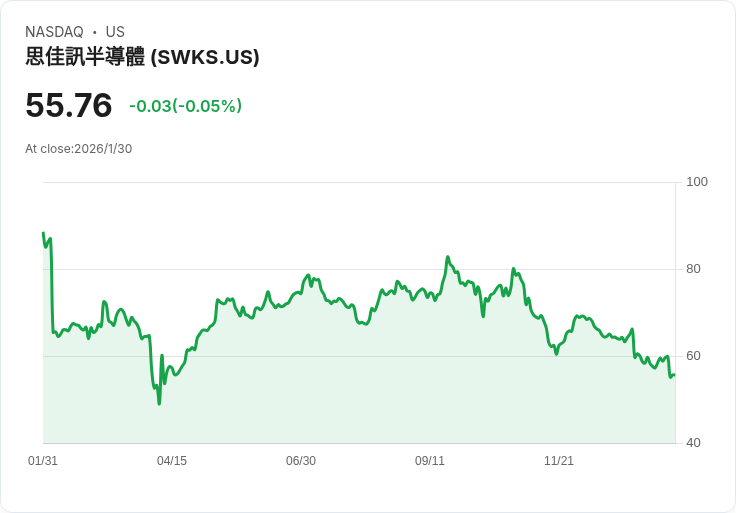736x513 pixels.
Task: Open the 思佳訊半導體 (SWKS.US) stock title
Action: tap(142, 57)
